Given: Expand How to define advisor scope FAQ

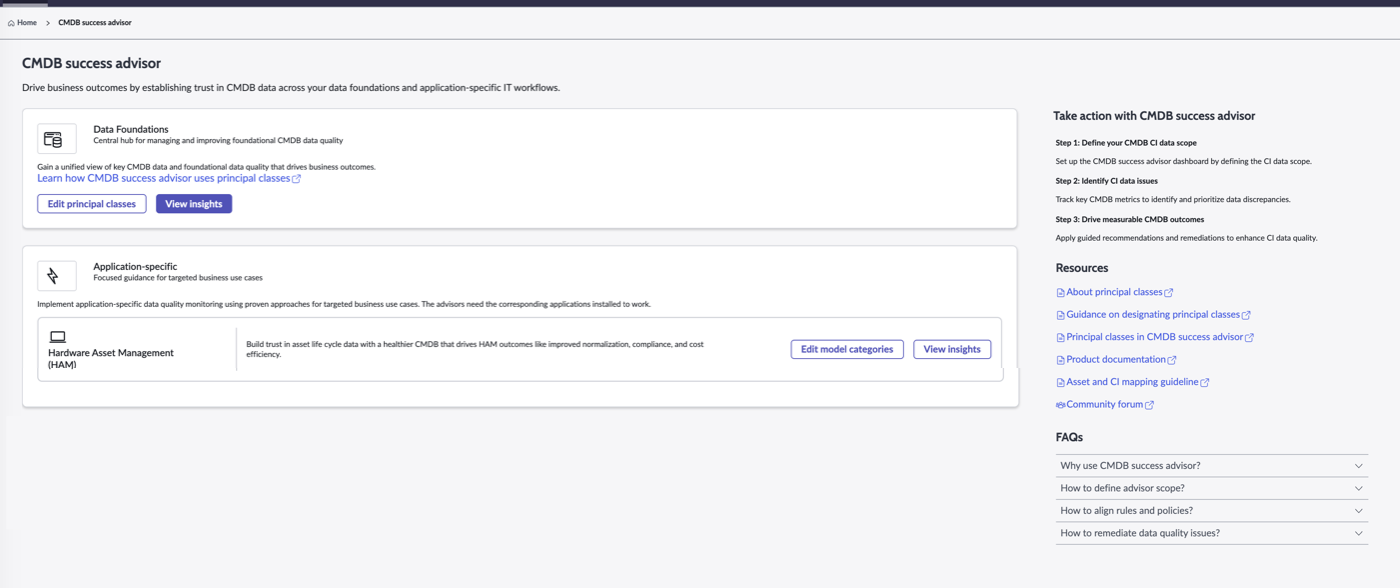Looking at the screenshot, I should tap(1211, 488).
